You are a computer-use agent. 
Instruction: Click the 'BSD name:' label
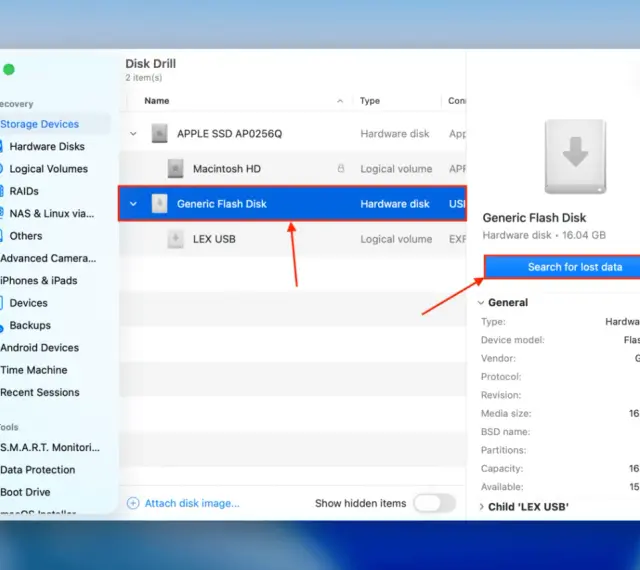tap(505, 432)
